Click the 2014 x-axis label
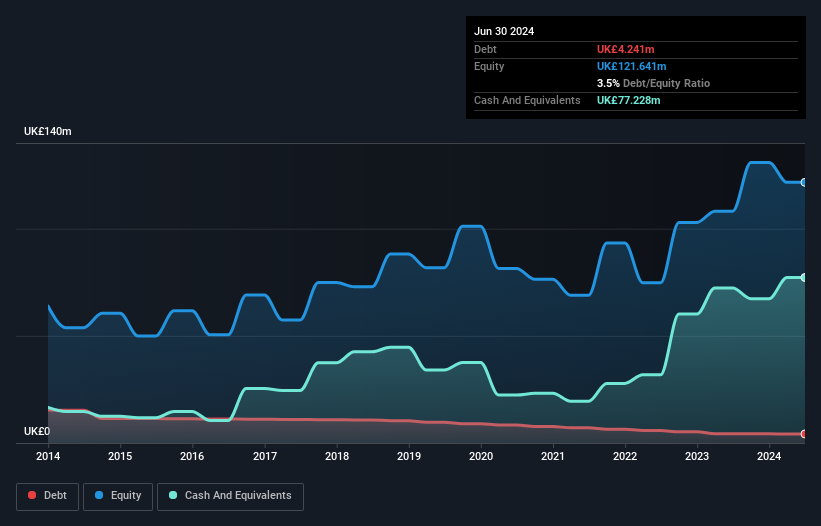The image size is (821, 526). tap(48, 456)
